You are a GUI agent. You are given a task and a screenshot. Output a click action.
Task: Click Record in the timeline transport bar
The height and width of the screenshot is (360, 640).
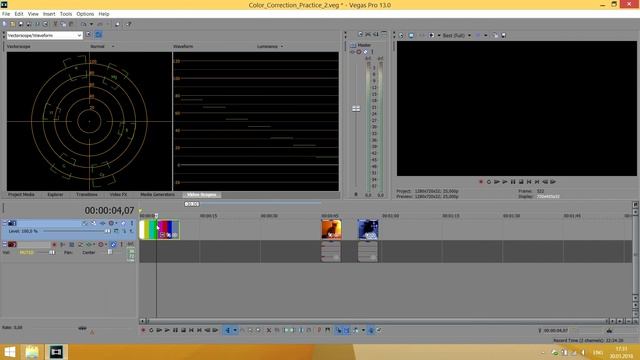click(143, 330)
